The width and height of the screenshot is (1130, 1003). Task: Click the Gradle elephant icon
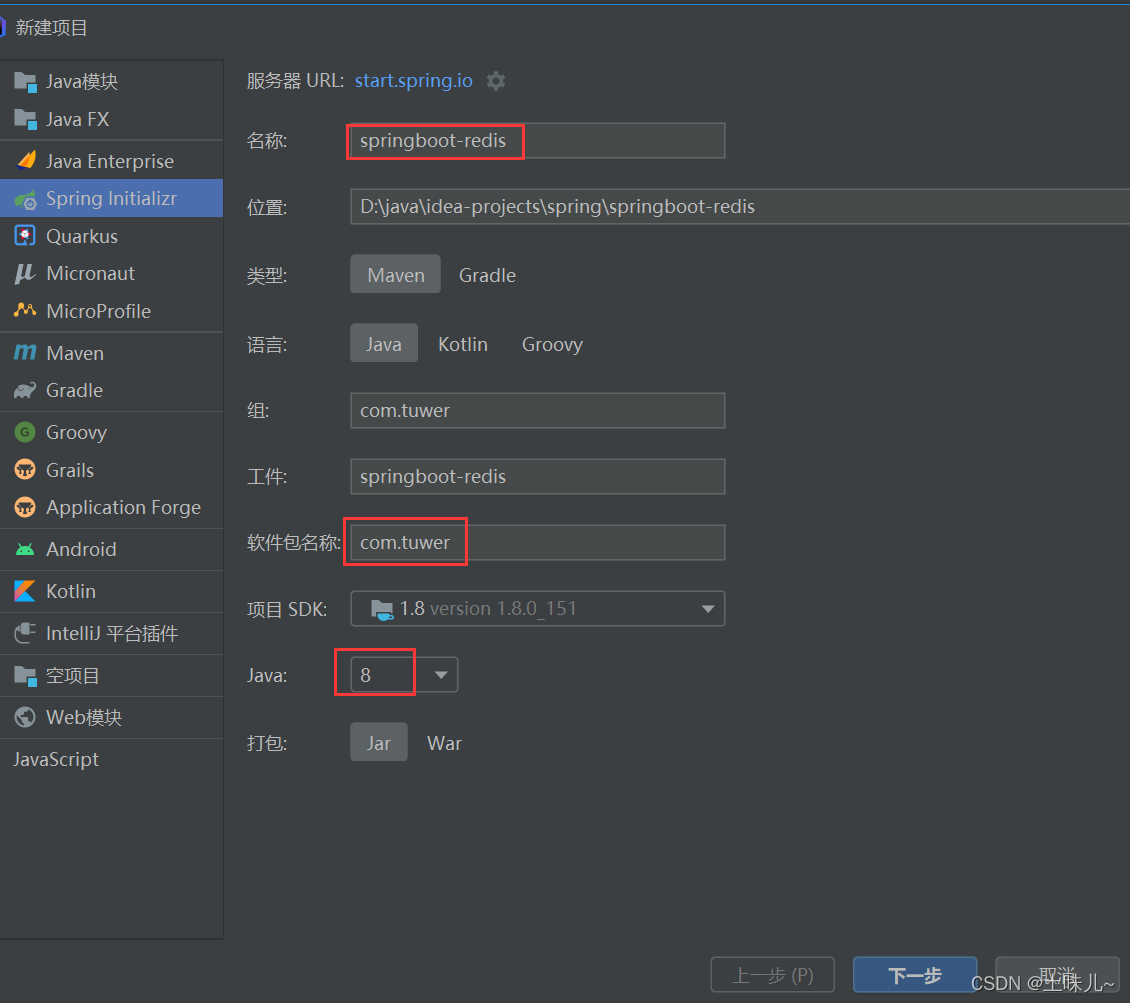tap(25, 391)
